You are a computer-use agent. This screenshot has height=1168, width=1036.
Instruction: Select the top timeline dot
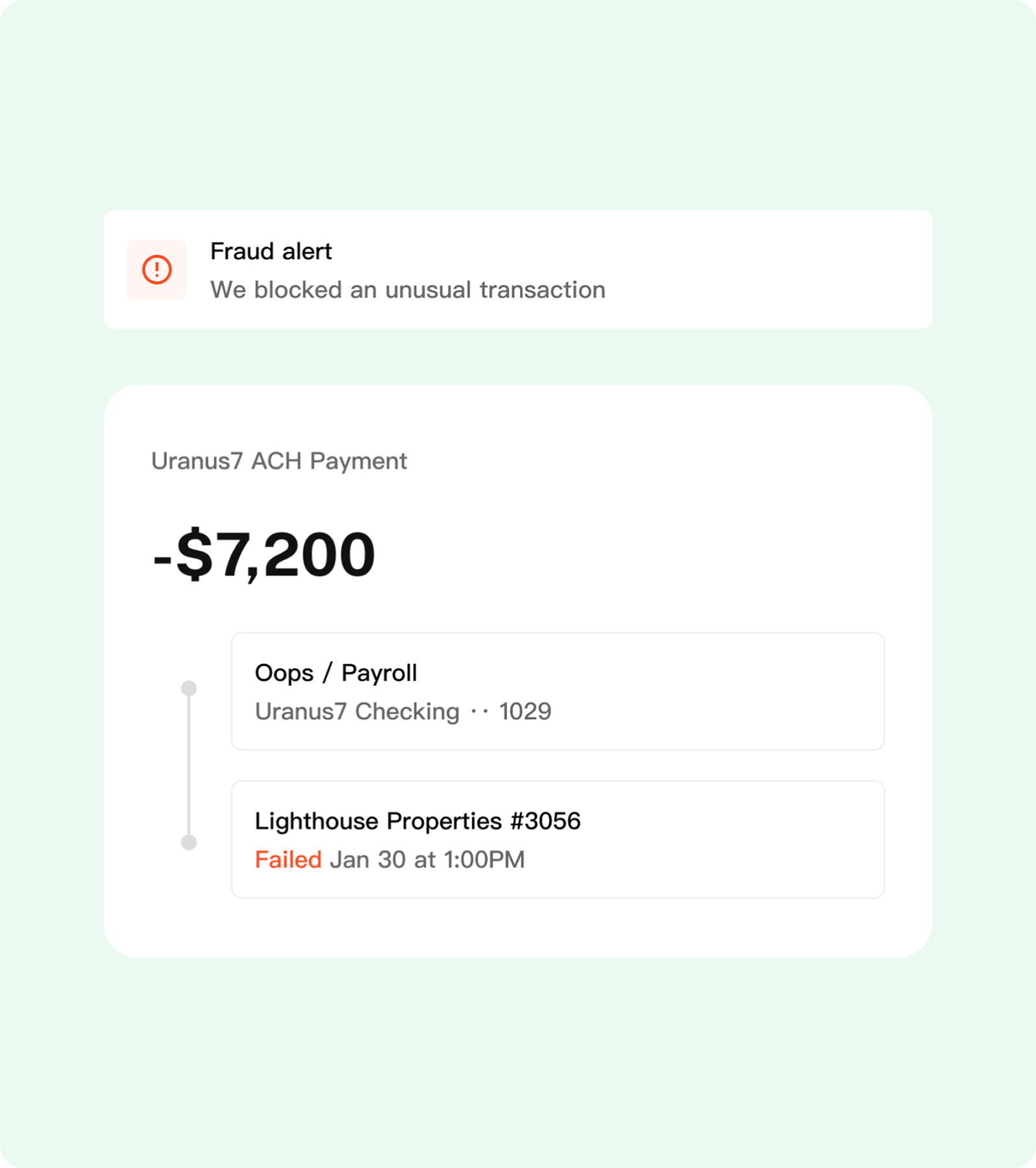tap(189, 688)
